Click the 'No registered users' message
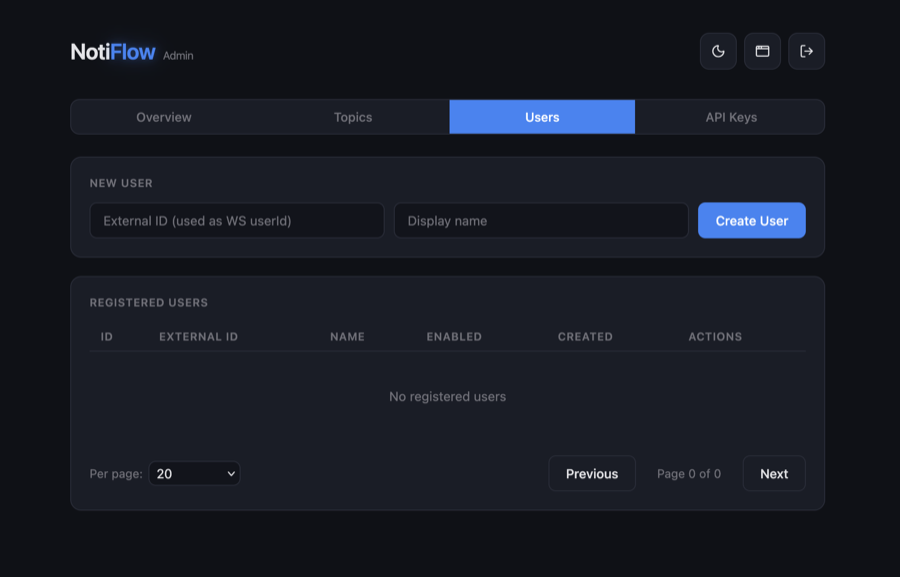This screenshot has height=577, width=900. tap(448, 397)
